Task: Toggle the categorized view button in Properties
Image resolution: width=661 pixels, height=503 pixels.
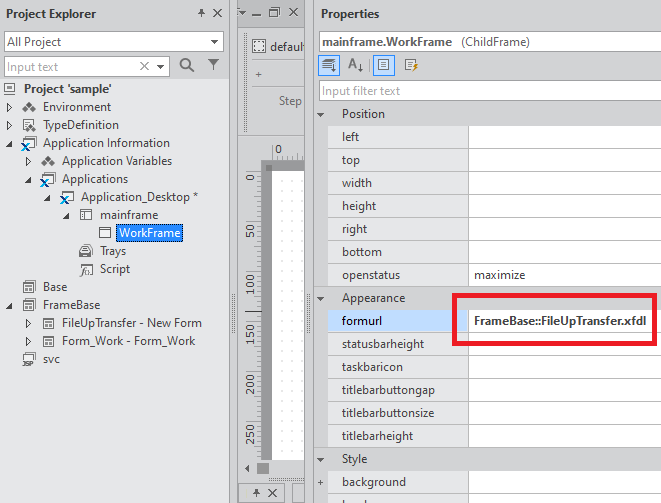Action: (x=329, y=65)
